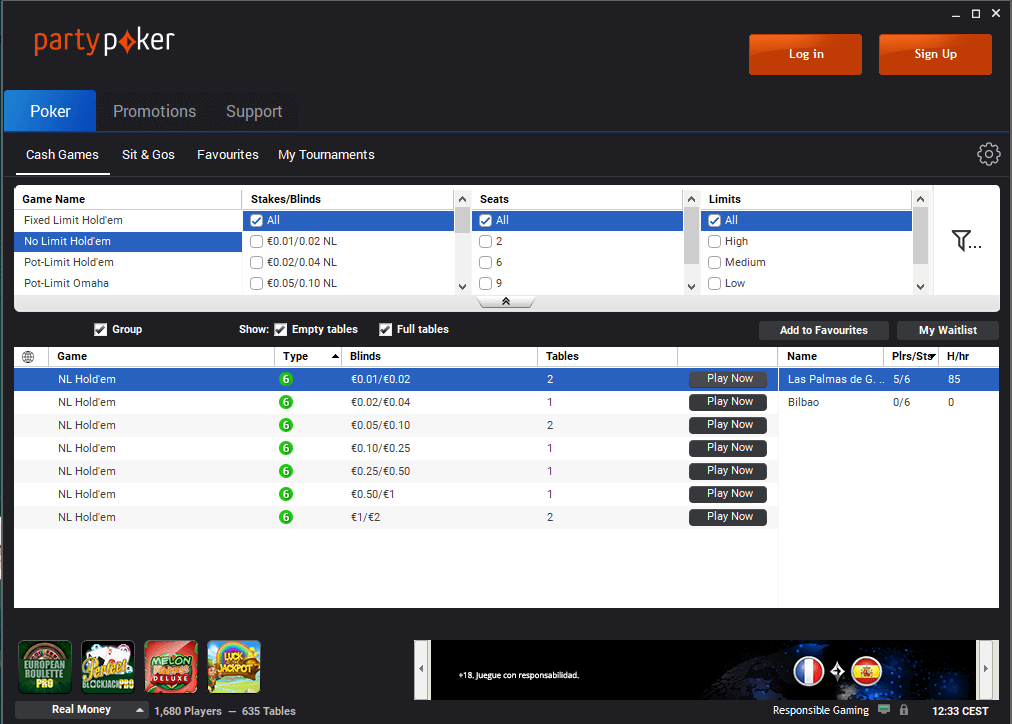
Task: Open the My Tournaments tab
Action: [x=327, y=155]
